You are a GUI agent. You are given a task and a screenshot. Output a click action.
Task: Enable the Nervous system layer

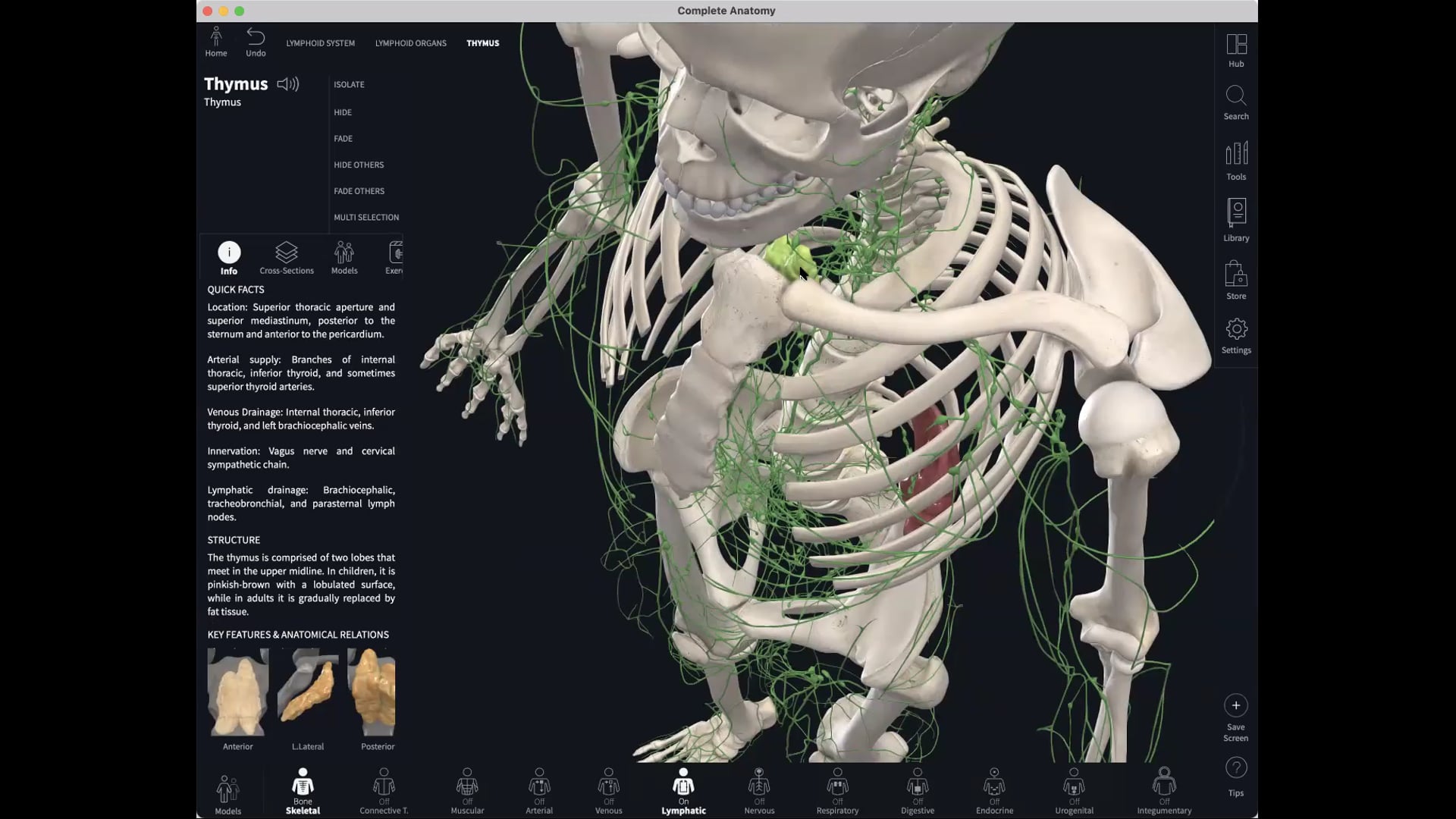point(759,784)
